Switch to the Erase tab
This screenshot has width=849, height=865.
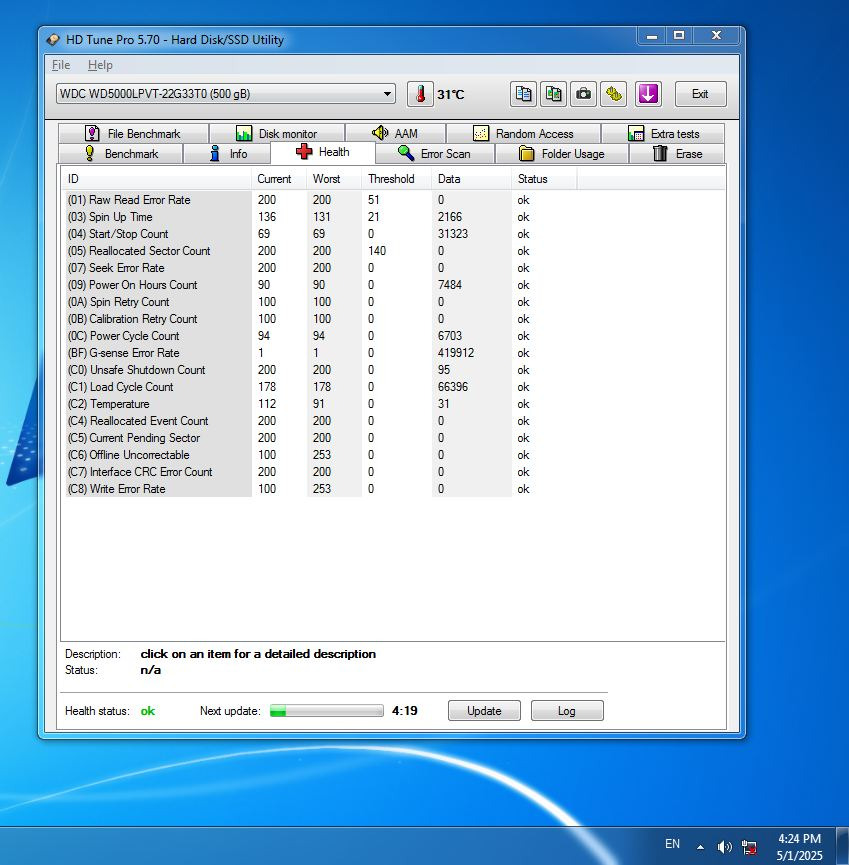[677, 153]
